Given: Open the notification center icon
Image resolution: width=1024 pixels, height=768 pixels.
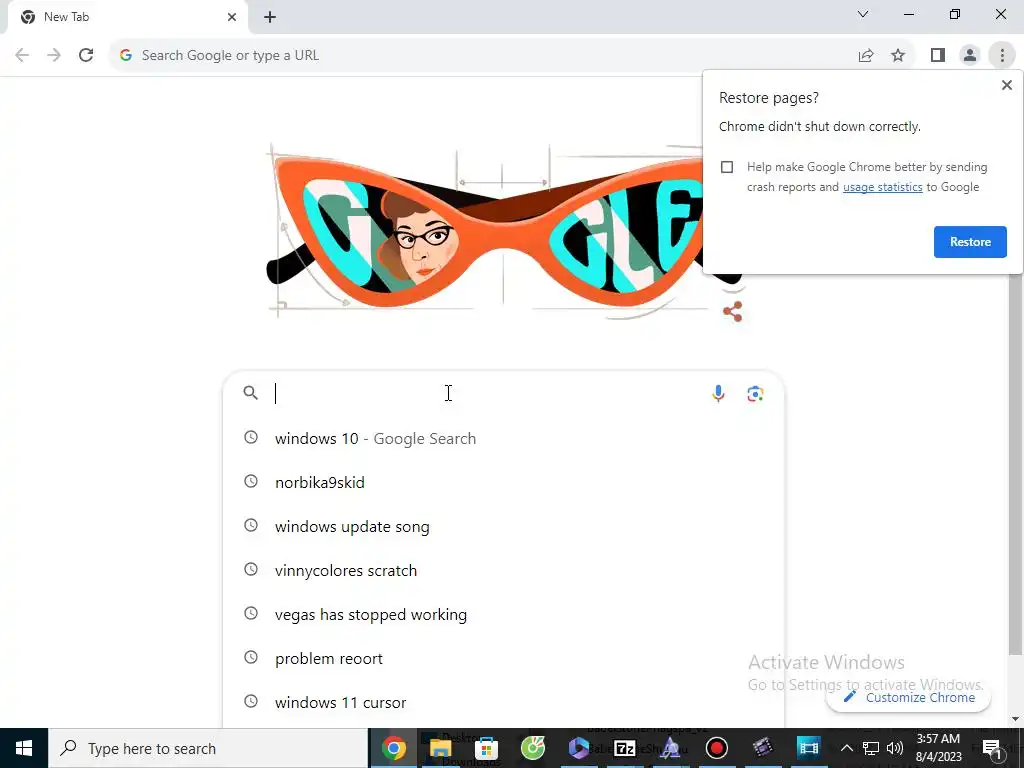Looking at the screenshot, I should 993,748.
